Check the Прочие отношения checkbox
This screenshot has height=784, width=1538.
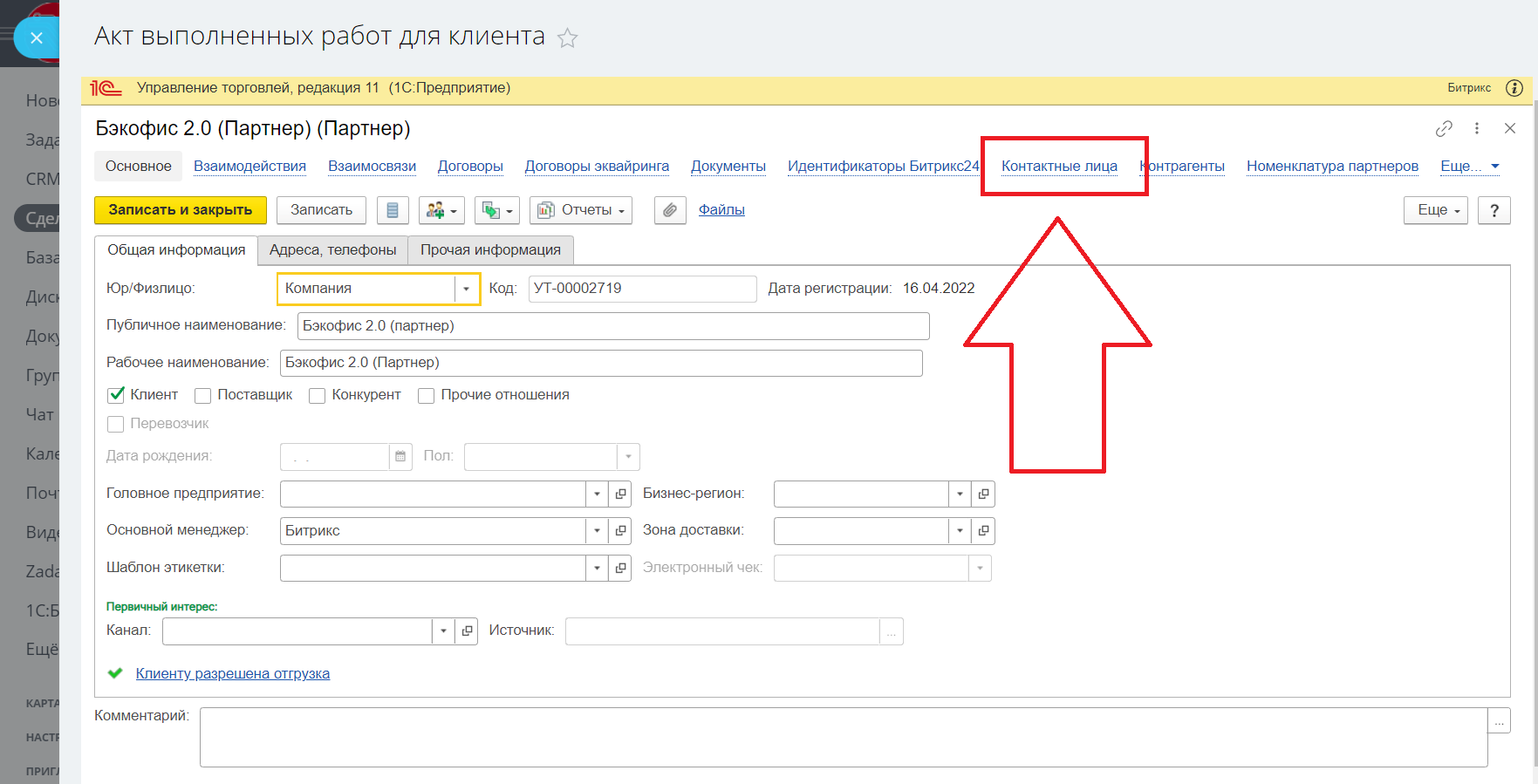427,396
